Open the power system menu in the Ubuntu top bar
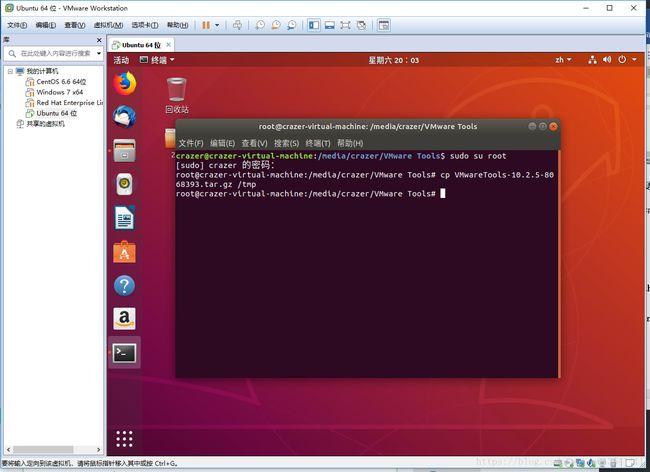The width and height of the screenshot is (650, 472). tap(626, 60)
